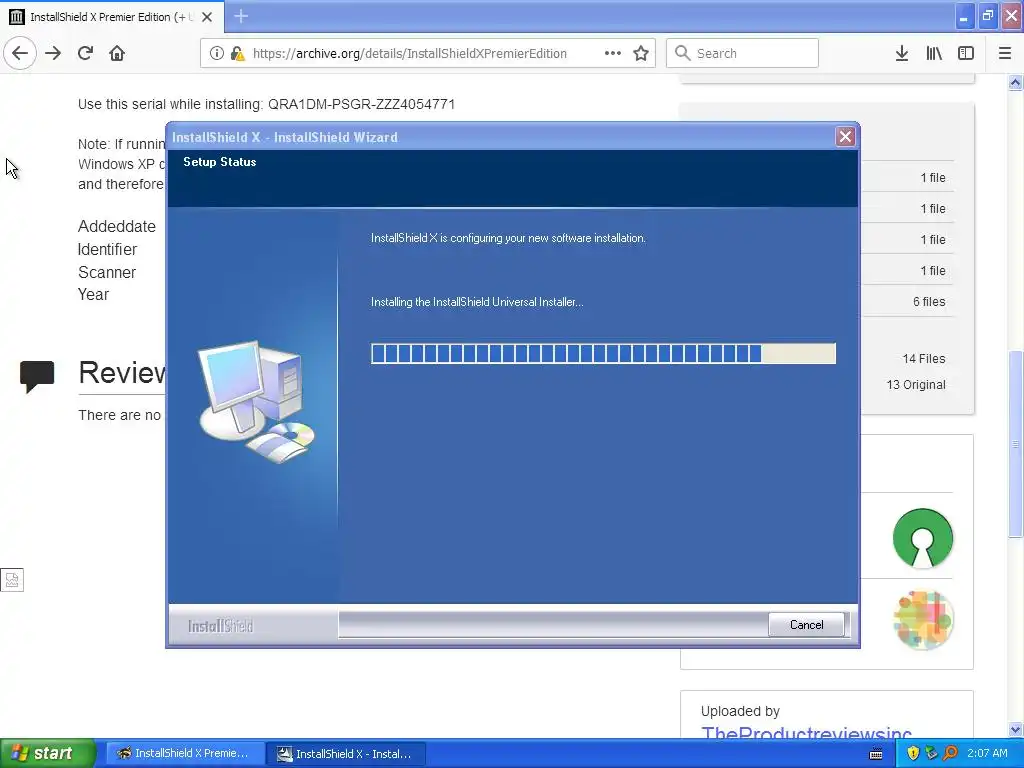Viewport: 1024px width, 768px height.
Task: Open page actions three-dot menu
Action: pos(613,53)
